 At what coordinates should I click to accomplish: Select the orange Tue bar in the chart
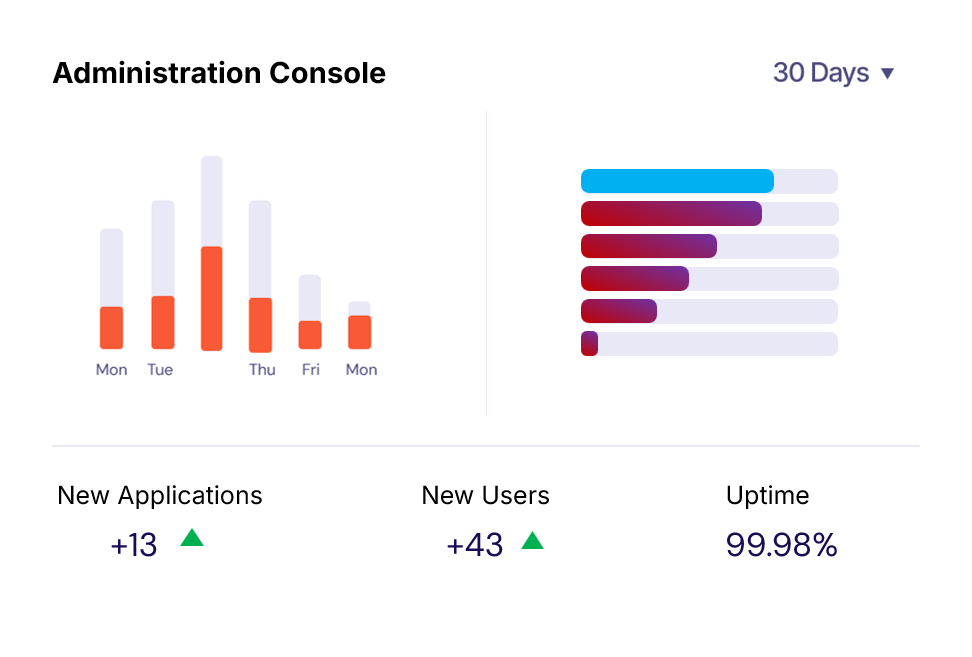pos(163,322)
